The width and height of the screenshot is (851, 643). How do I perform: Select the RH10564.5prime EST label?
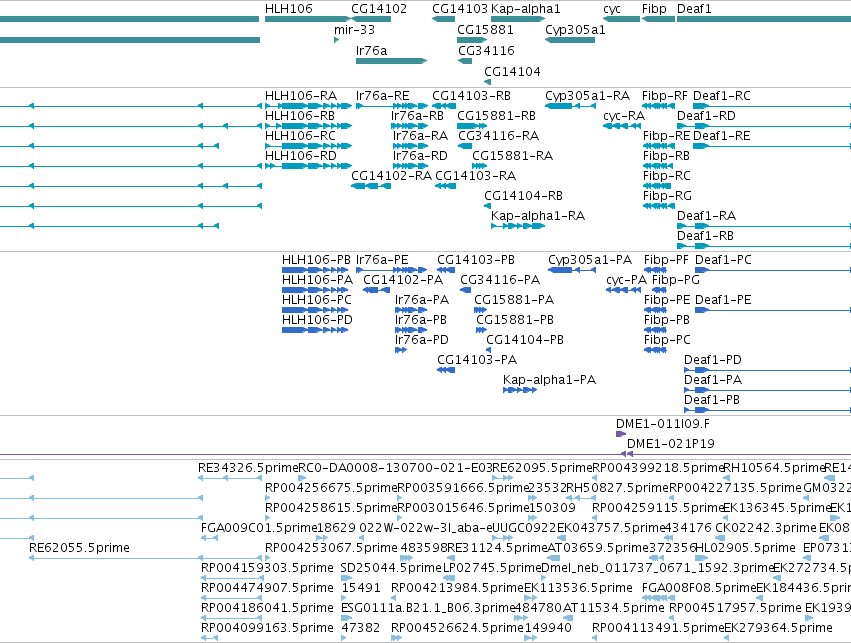pyautogui.click(x=774, y=468)
